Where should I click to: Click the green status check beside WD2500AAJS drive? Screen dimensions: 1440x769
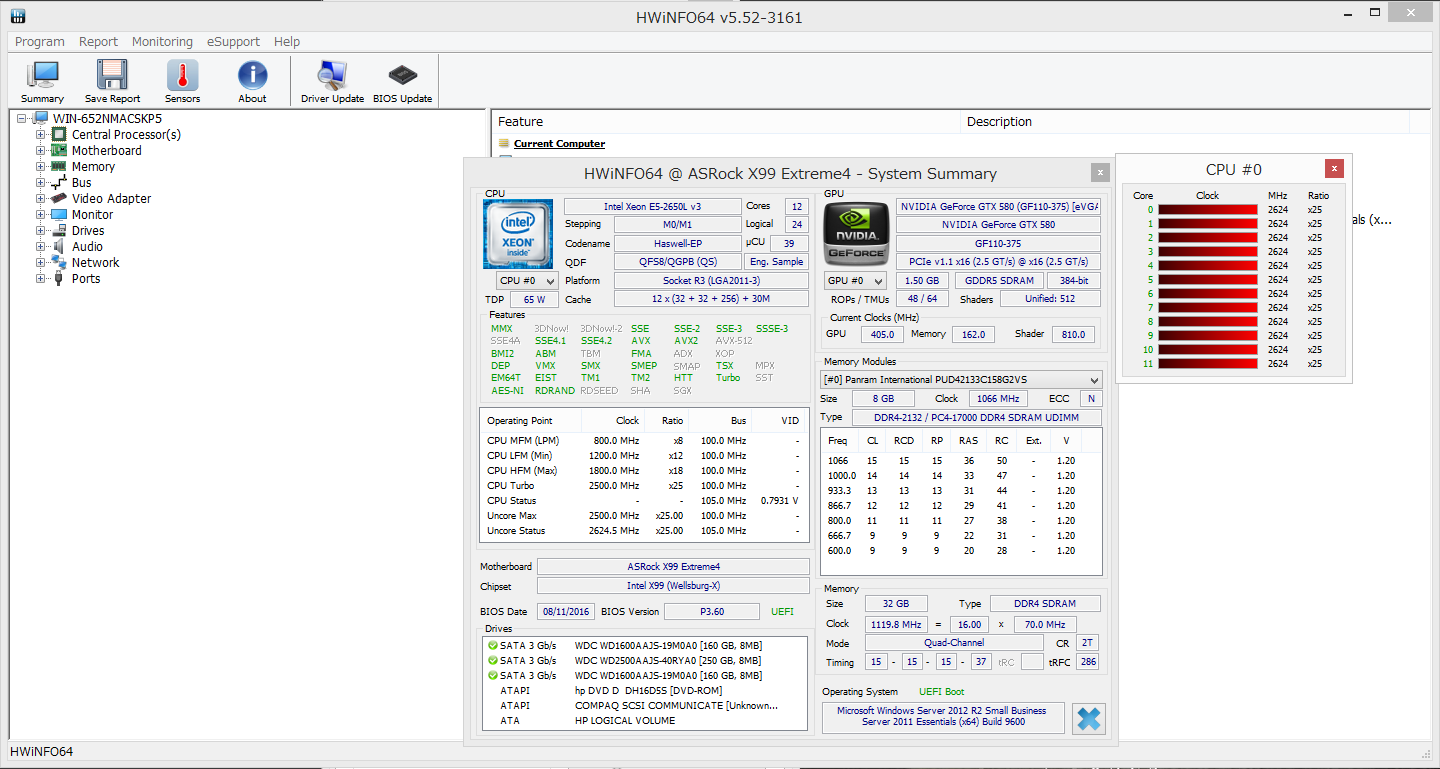click(x=492, y=661)
